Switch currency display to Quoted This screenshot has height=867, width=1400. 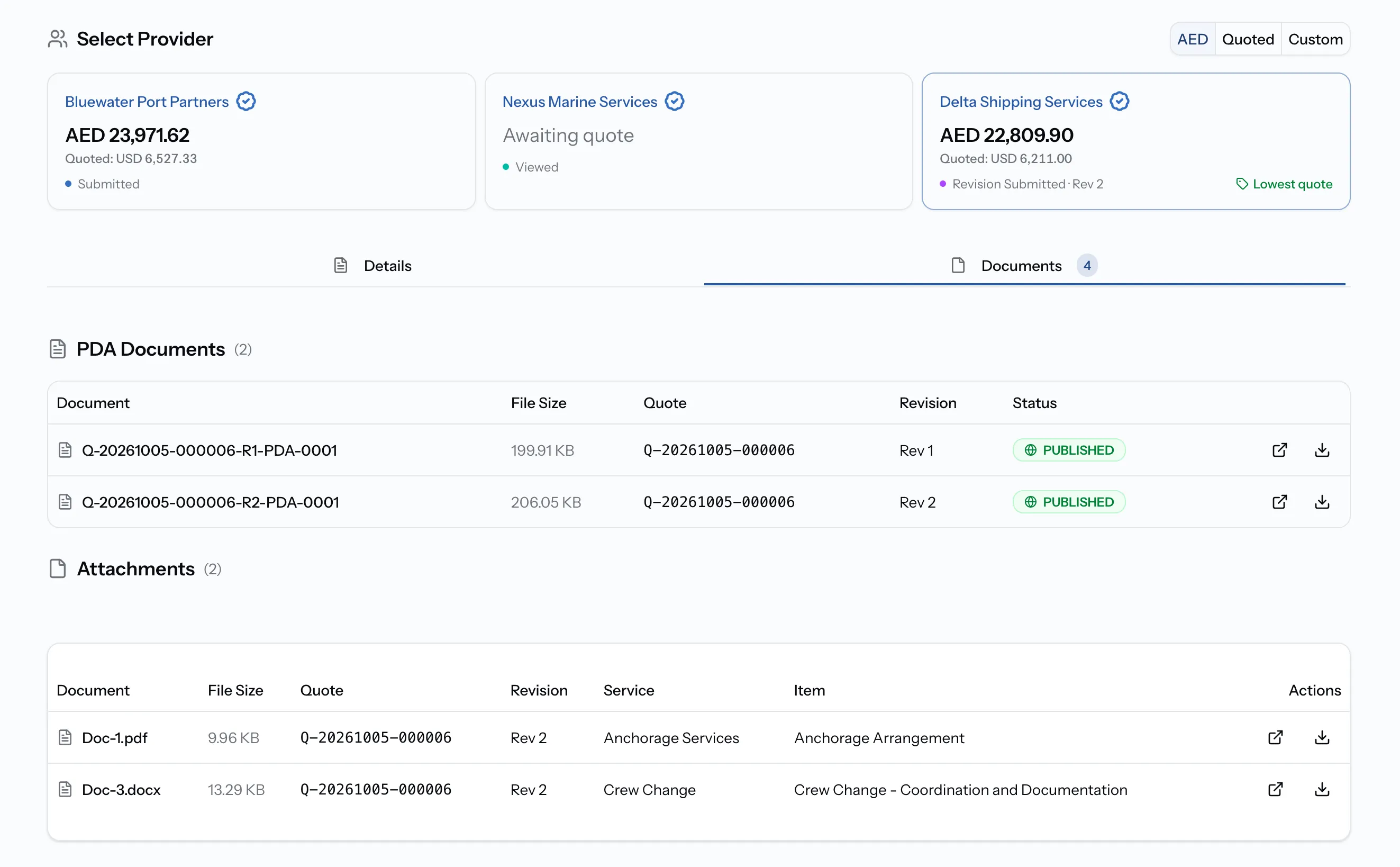(x=1248, y=39)
